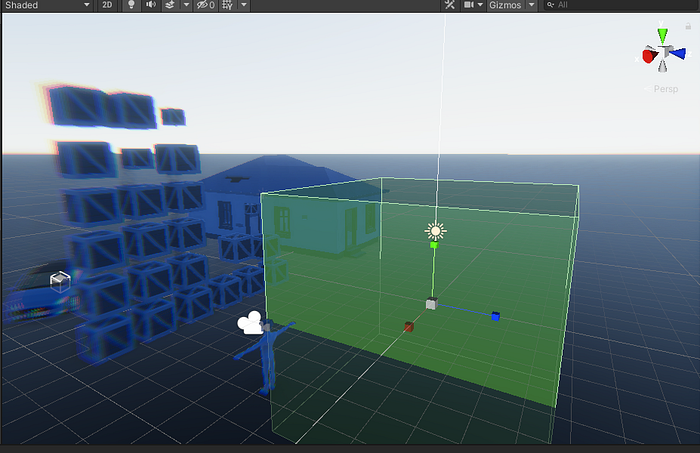Toggle 2D view mode button
Viewport: 700px width, 453px height.
pos(107,5)
